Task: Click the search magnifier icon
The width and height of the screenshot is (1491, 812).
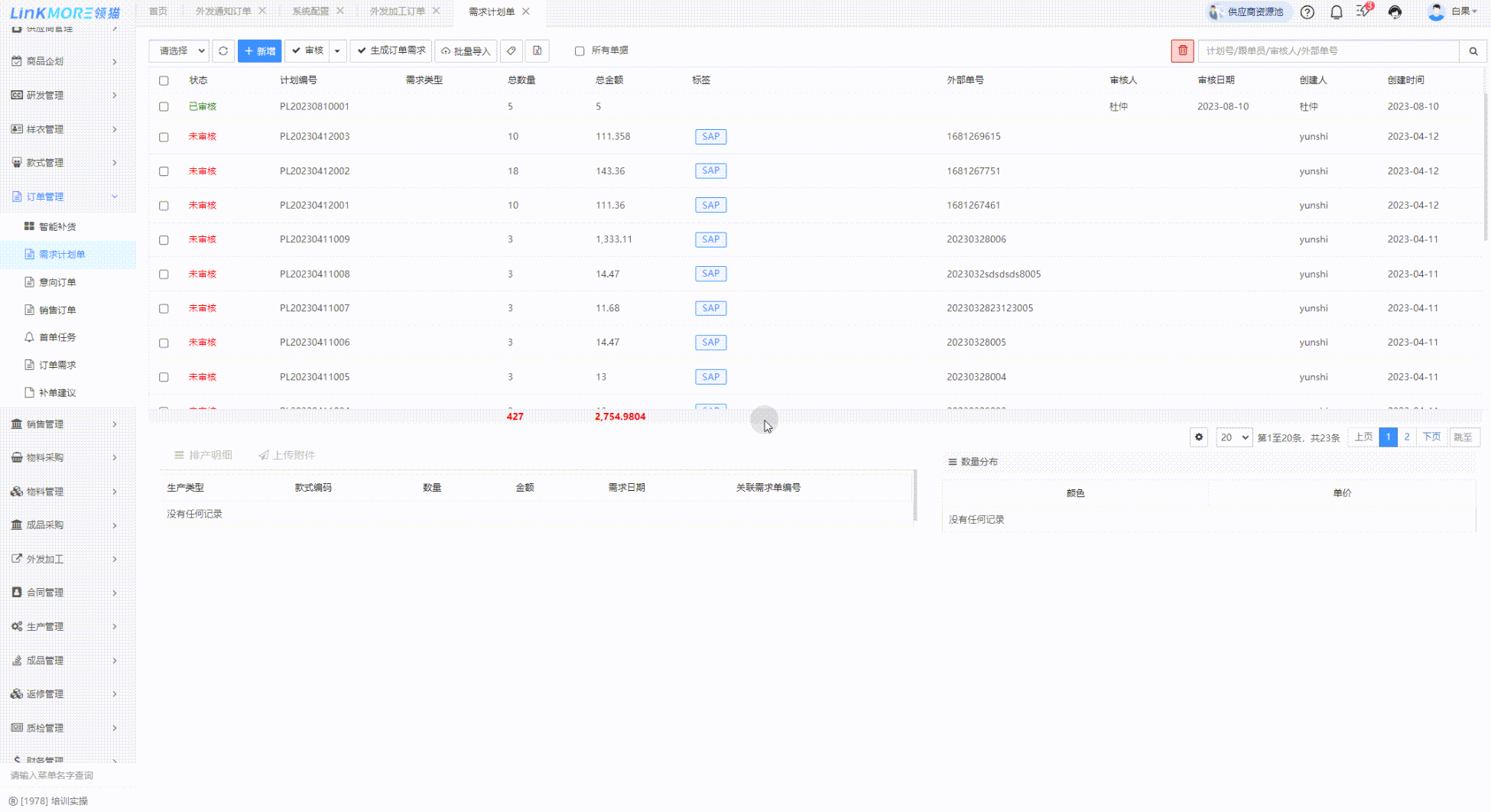Action: pyautogui.click(x=1473, y=51)
